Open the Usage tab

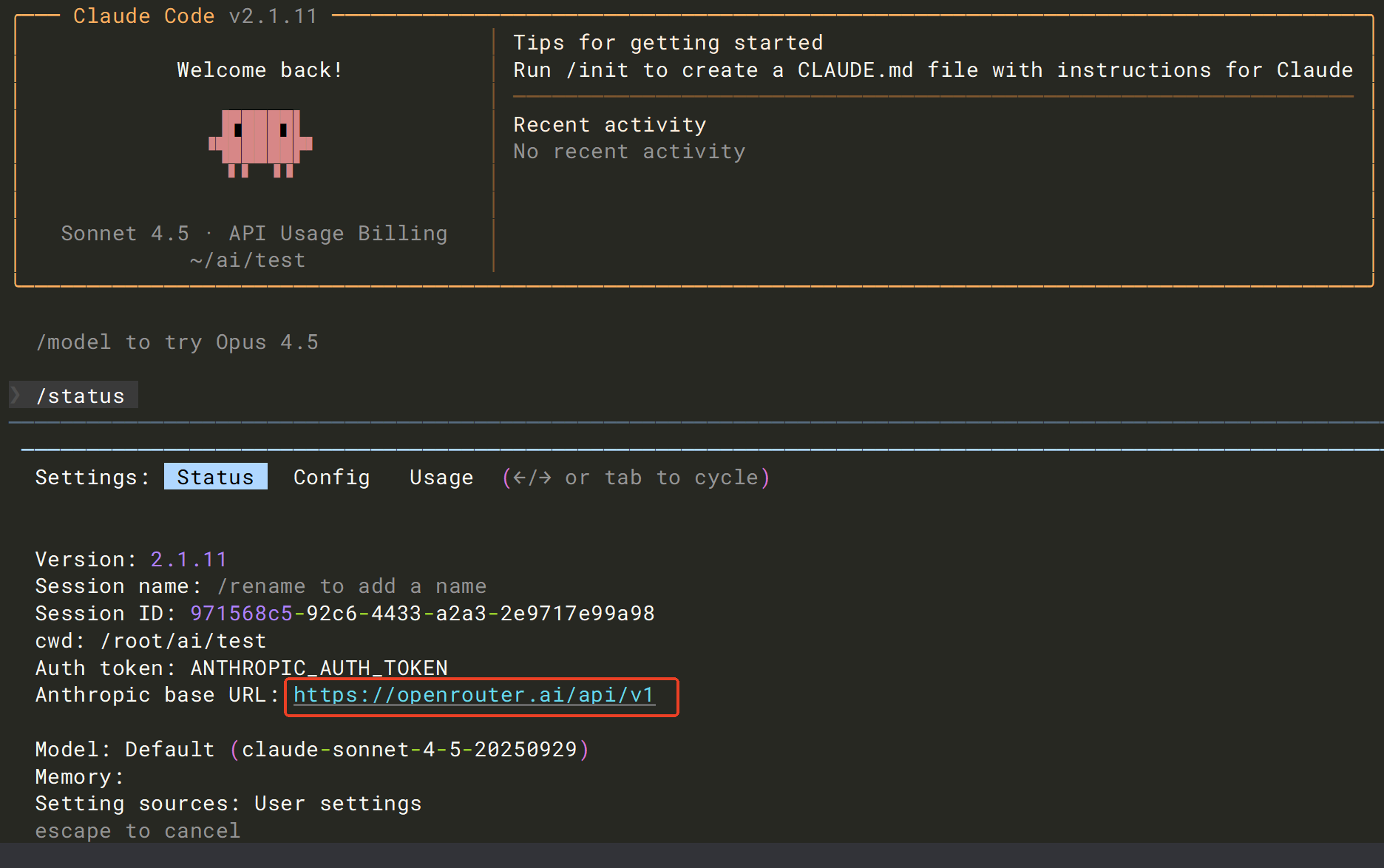[x=441, y=478]
